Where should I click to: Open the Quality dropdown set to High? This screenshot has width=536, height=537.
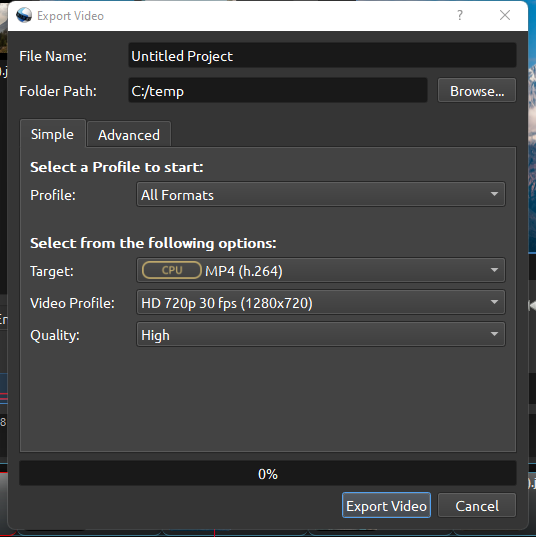click(321, 334)
